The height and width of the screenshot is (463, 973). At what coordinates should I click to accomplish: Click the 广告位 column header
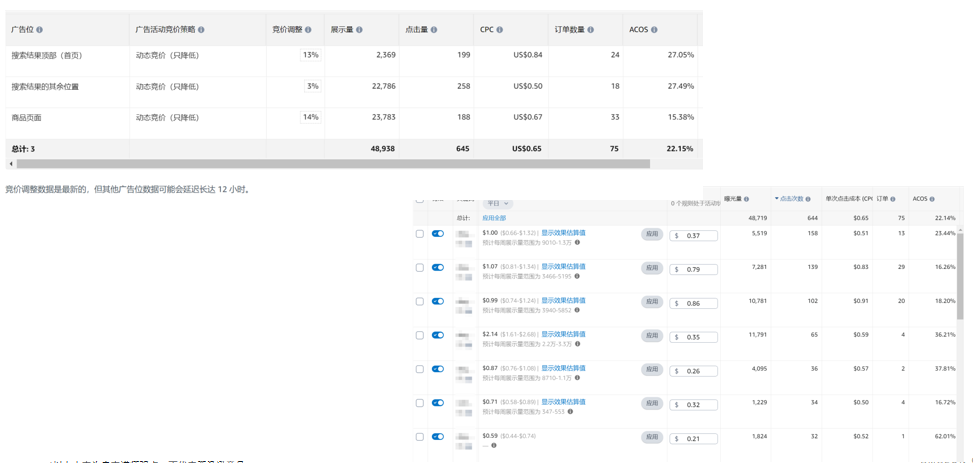pyautogui.click(x=22, y=30)
